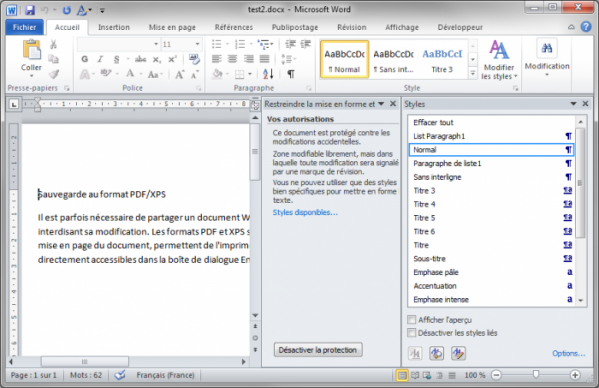599x388 pixels.
Task: Open the Word help question mark
Action: [586, 27]
